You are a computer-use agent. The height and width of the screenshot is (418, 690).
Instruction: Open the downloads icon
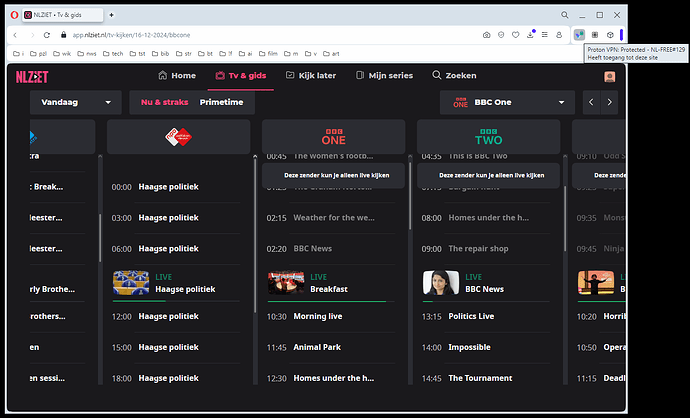coord(530,35)
